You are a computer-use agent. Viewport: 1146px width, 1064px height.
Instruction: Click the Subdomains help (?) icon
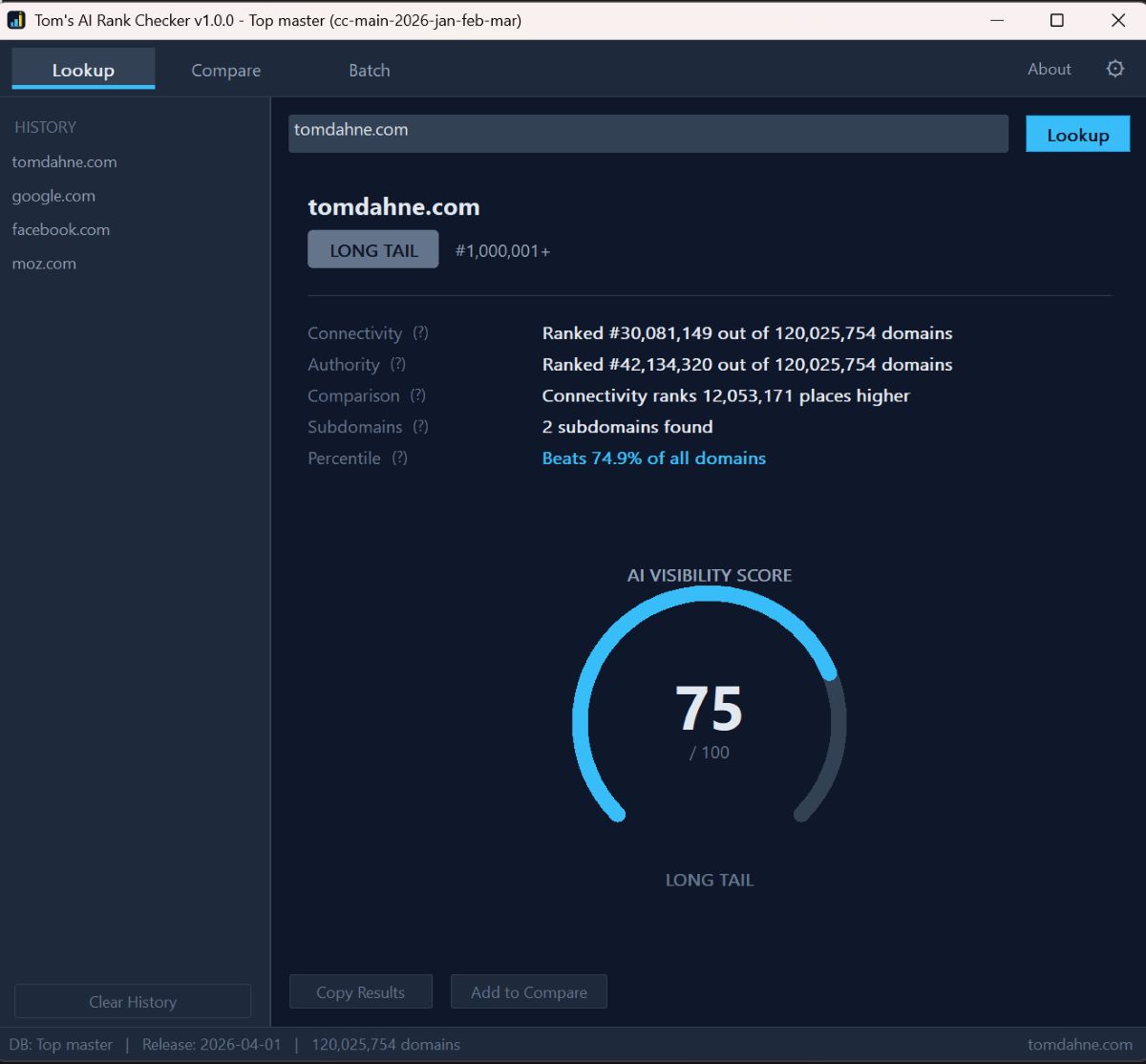point(420,427)
